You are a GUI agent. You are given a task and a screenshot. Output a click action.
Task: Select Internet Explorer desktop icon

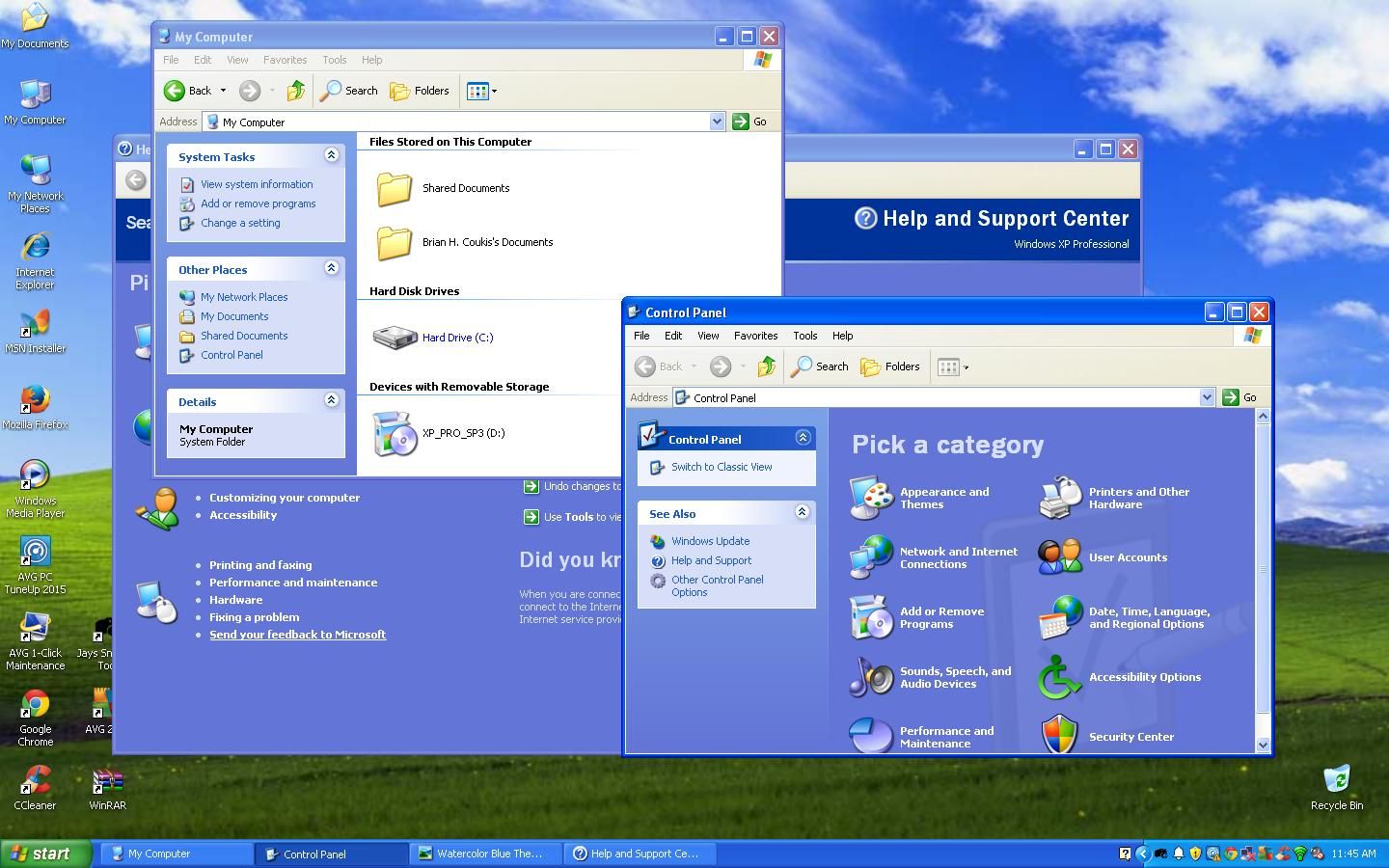35,260
